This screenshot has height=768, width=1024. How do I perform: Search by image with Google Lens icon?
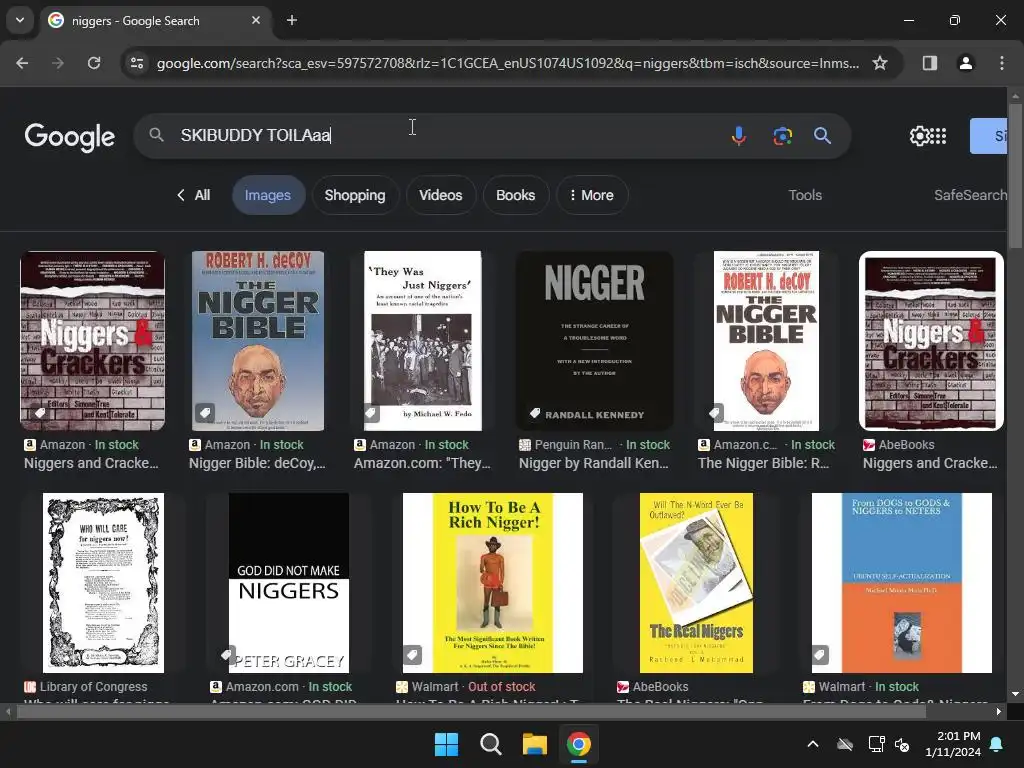pos(782,136)
